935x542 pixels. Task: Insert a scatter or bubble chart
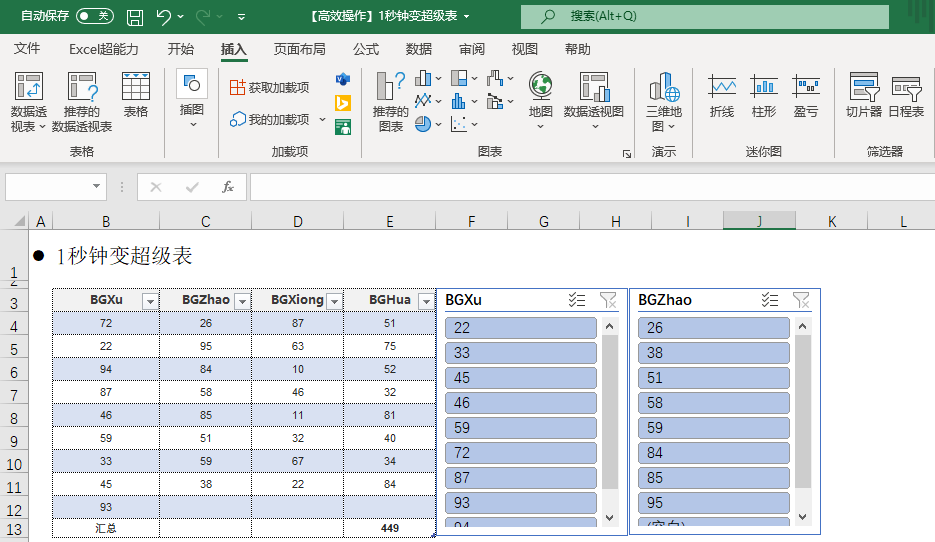click(464, 124)
